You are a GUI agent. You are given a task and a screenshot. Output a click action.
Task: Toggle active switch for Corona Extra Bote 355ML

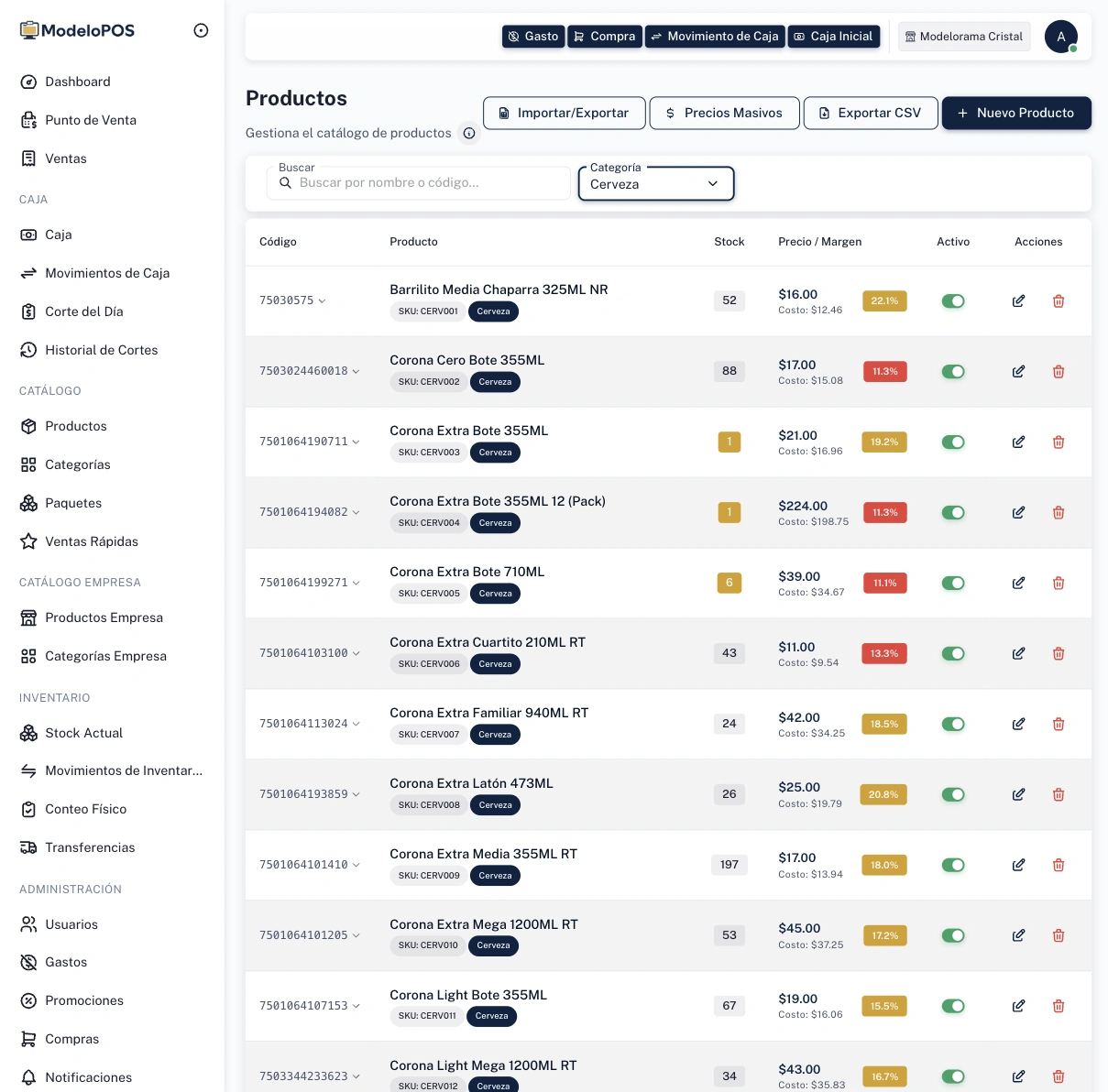pos(953,442)
